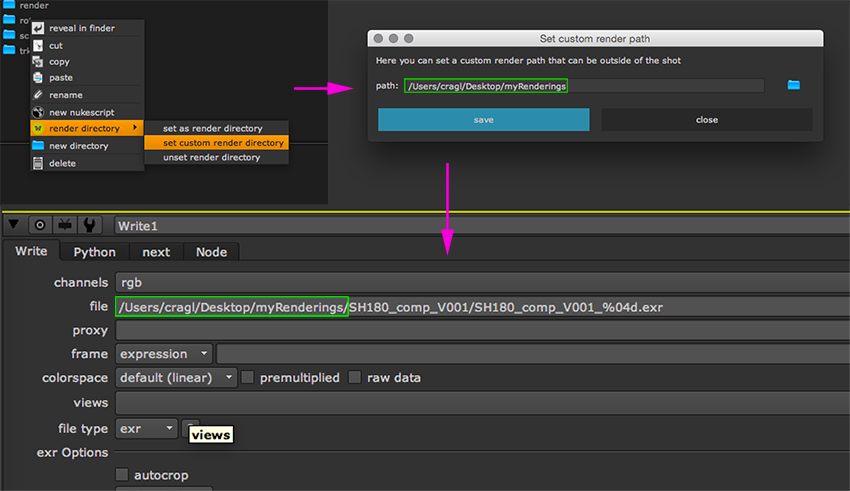
Task: Collapse the Write1 panel with the triangle
Action: point(14,225)
